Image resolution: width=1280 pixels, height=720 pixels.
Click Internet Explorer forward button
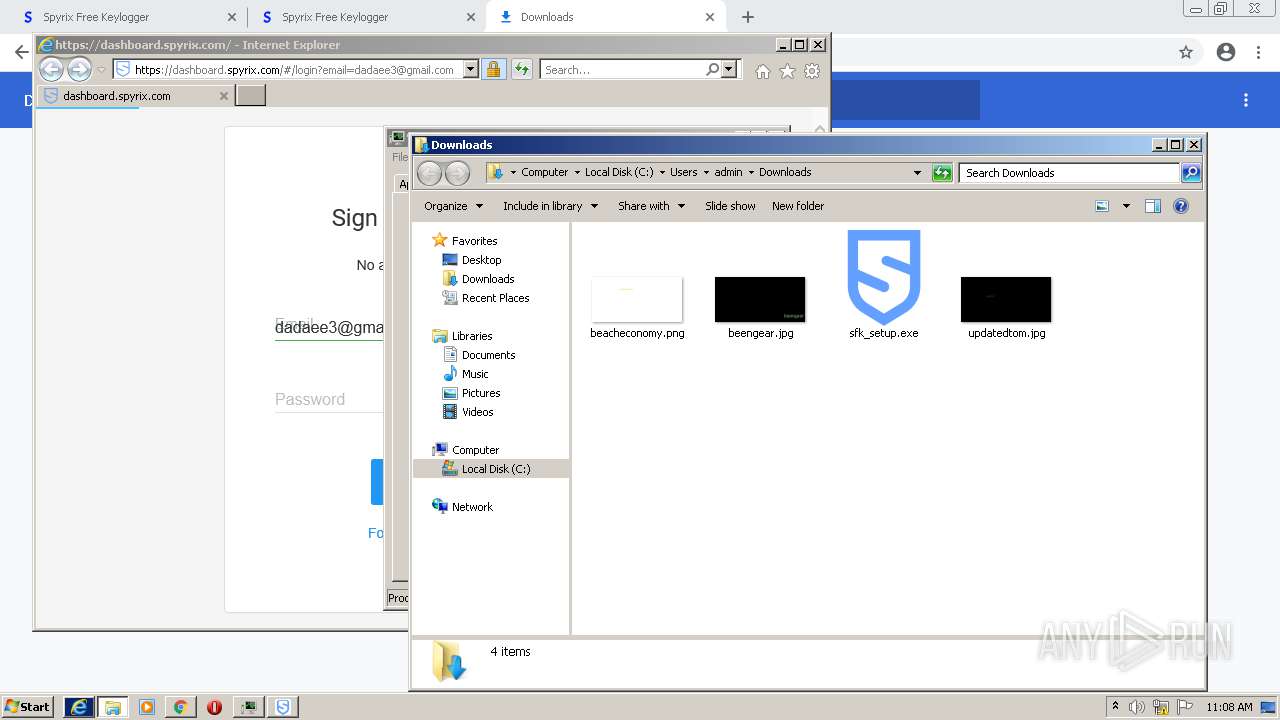(80, 69)
